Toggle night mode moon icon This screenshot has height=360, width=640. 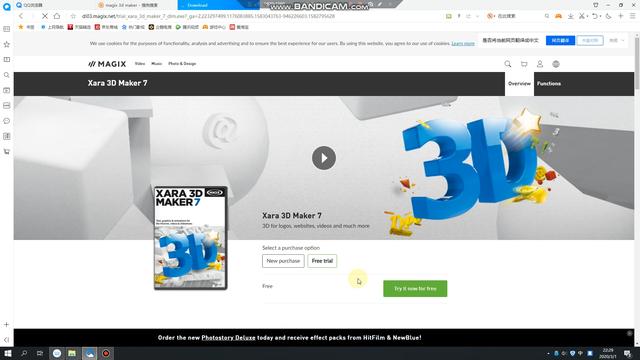coord(609,16)
